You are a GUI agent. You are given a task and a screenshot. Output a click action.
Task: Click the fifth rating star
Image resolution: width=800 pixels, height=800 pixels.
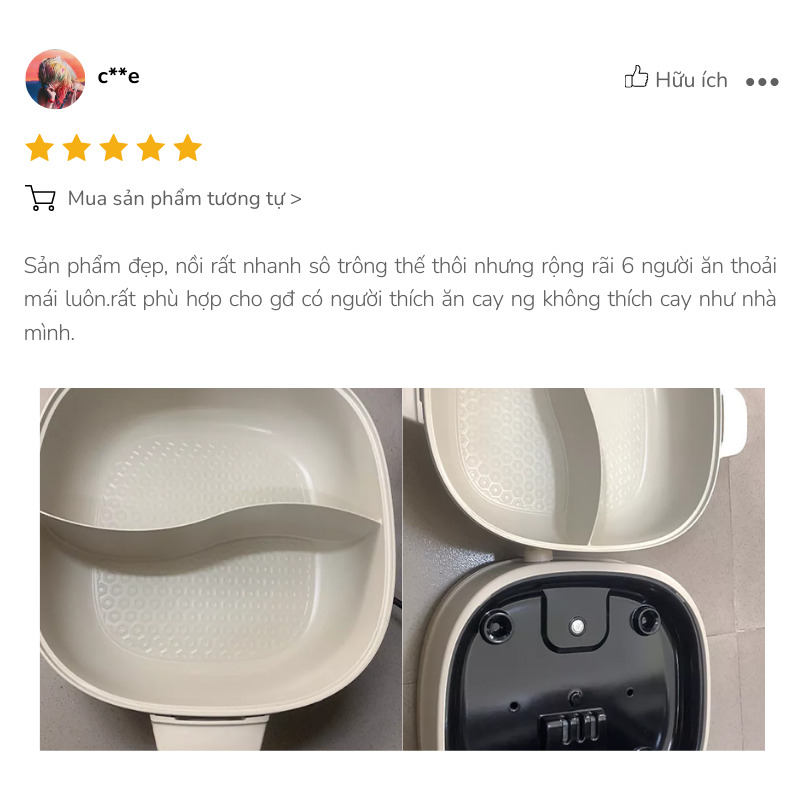pos(188,148)
